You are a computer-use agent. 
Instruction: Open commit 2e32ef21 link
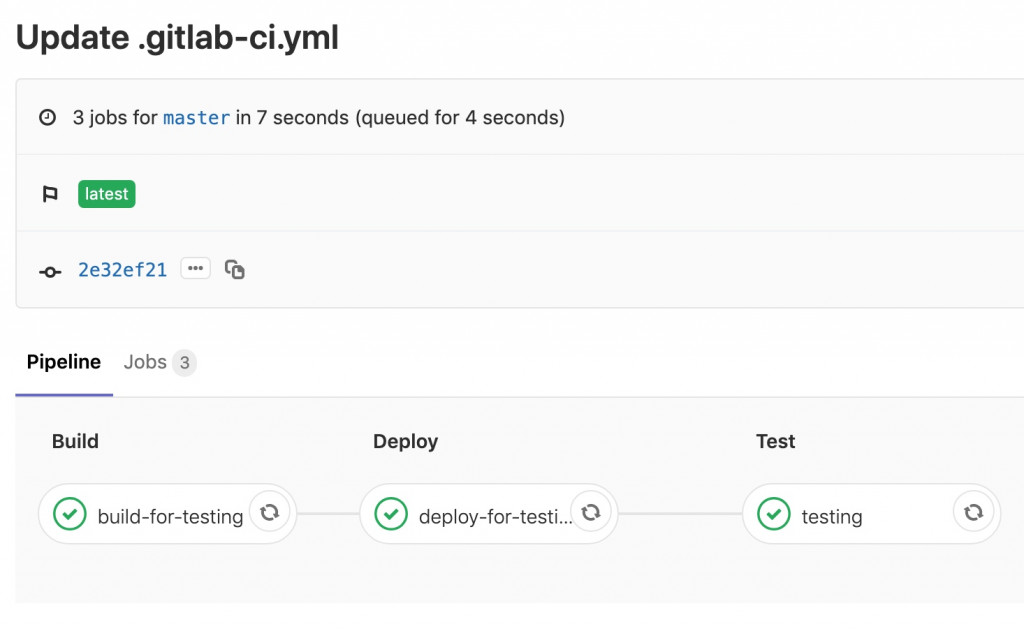(x=123, y=270)
